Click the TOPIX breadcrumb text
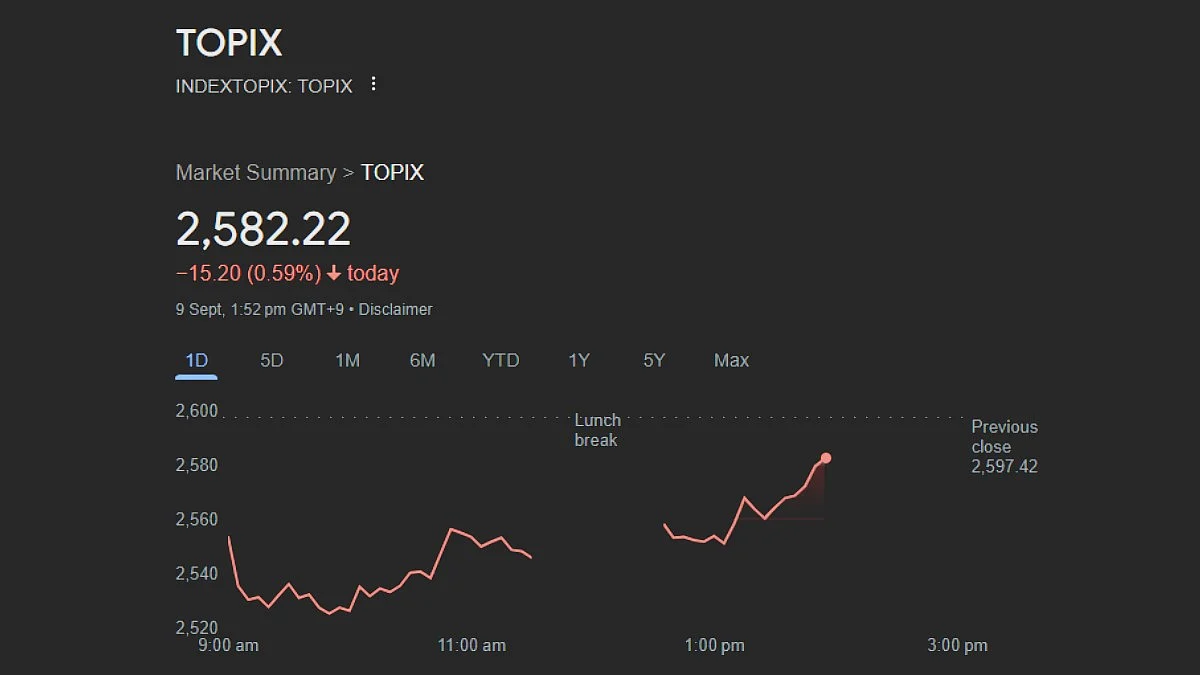The height and width of the screenshot is (675, 1200). coord(392,173)
